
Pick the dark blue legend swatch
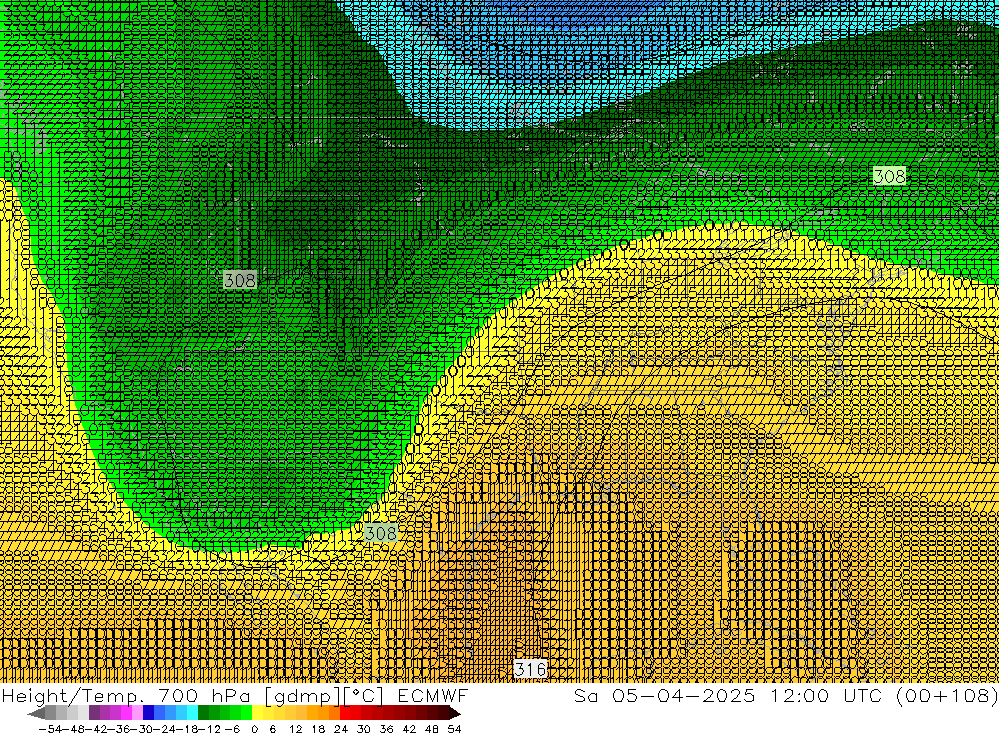(149, 713)
